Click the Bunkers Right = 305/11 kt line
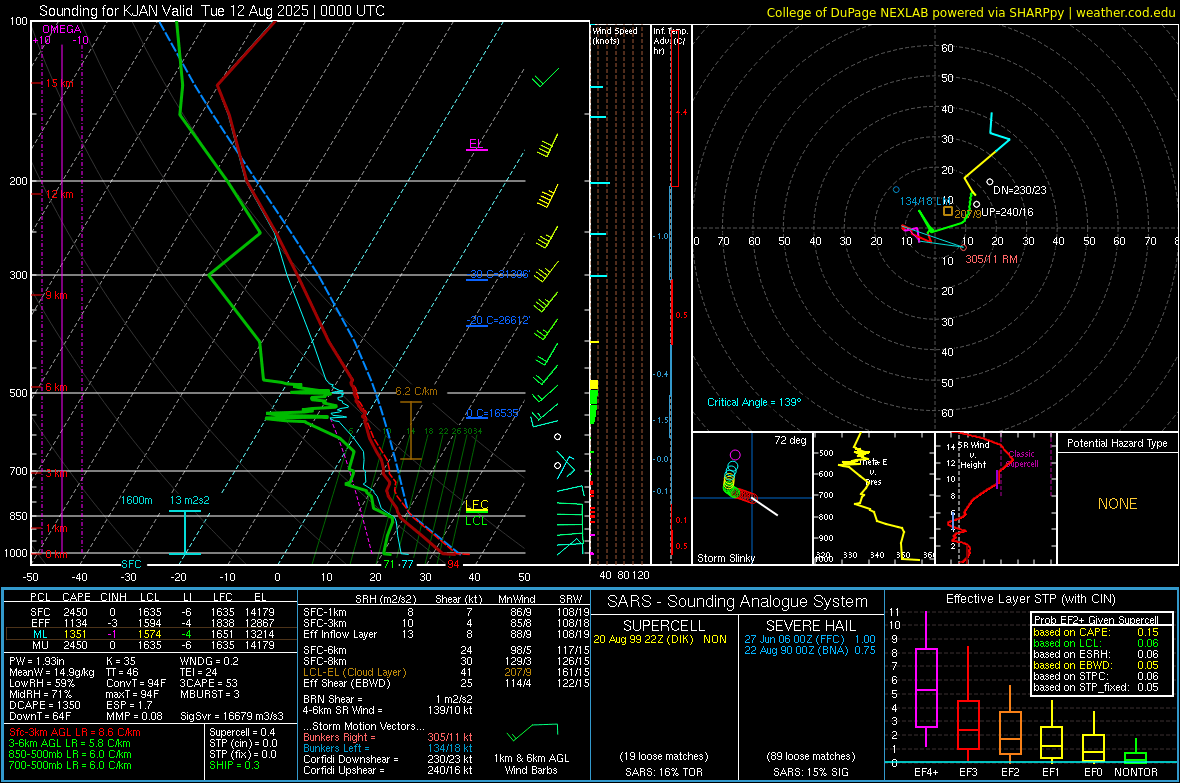 pyautogui.click(x=388, y=737)
